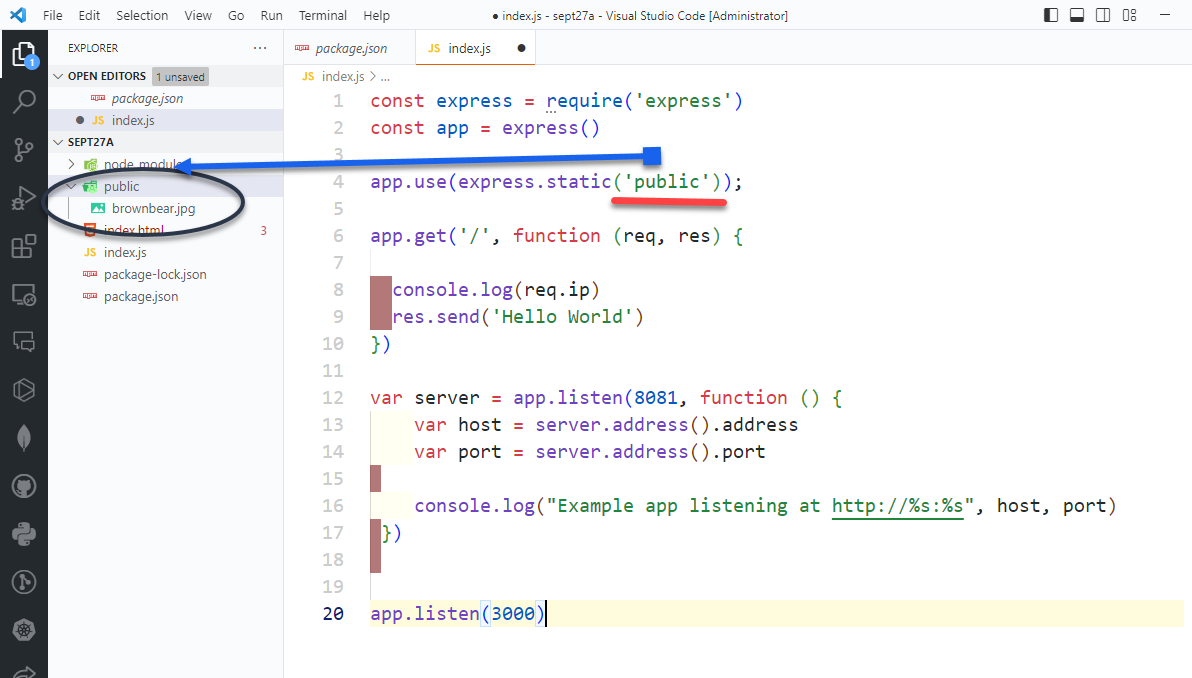Screen dimensions: 1192x678
Task: Click the EXPLORER panel title
Action: tap(93, 48)
